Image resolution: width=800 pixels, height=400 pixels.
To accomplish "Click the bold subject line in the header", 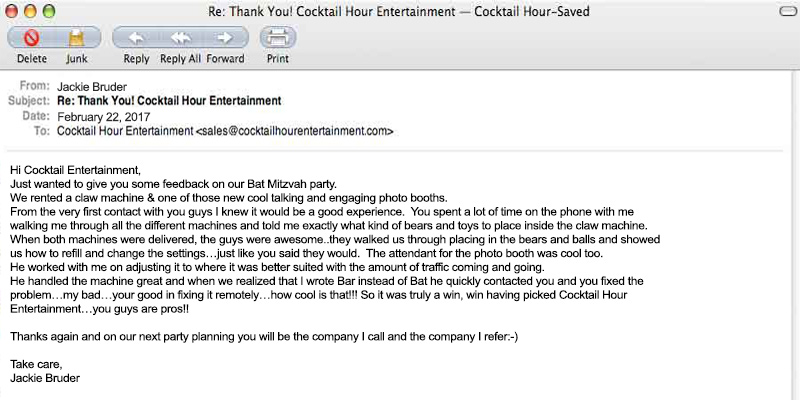I will (169, 101).
